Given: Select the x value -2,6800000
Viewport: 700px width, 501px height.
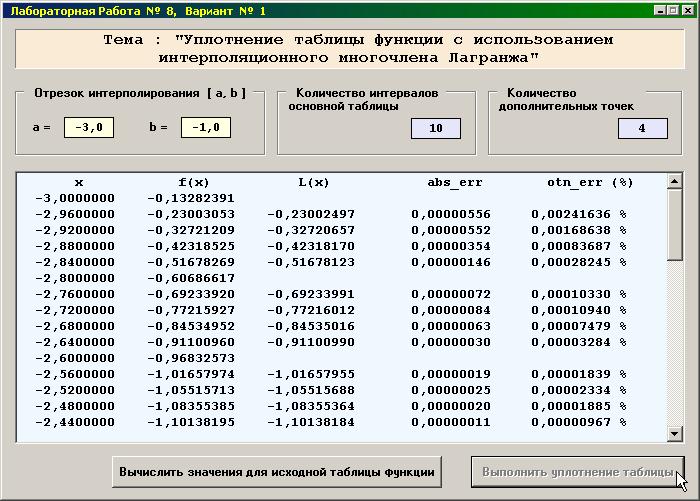Looking at the screenshot, I should (75, 326).
